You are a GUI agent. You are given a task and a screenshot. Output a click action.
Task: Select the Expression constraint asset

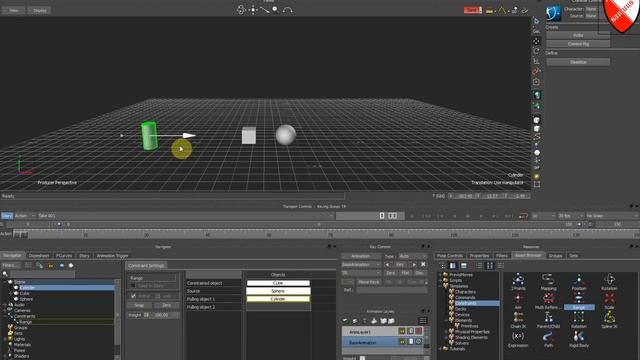click(518, 339)
